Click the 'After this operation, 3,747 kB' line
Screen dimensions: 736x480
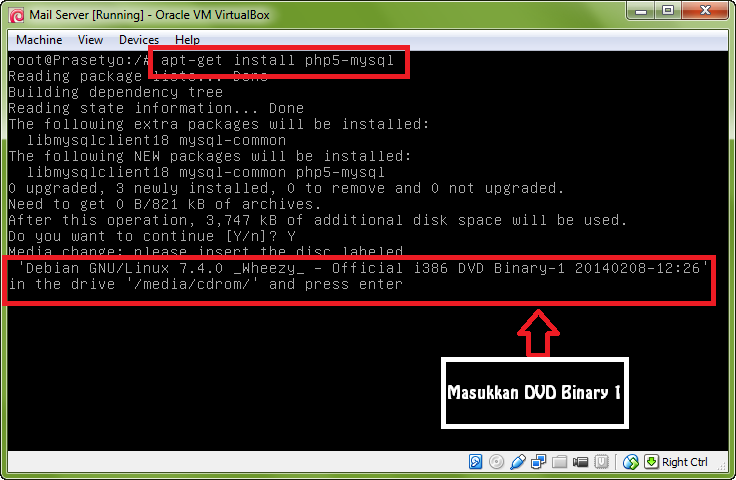[x=318, y=220]
